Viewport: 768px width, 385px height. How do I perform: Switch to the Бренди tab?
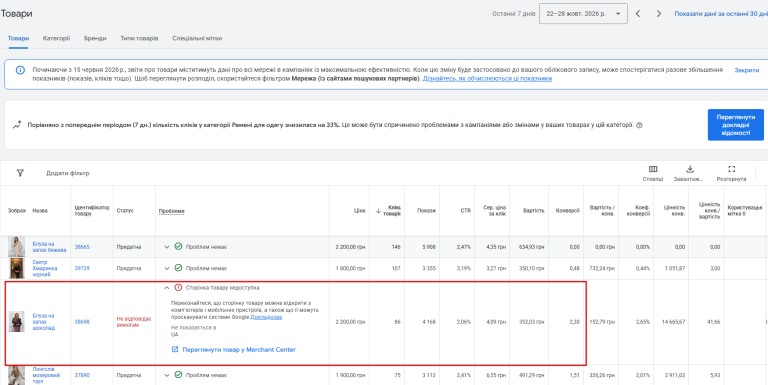(x=95, y=38)
